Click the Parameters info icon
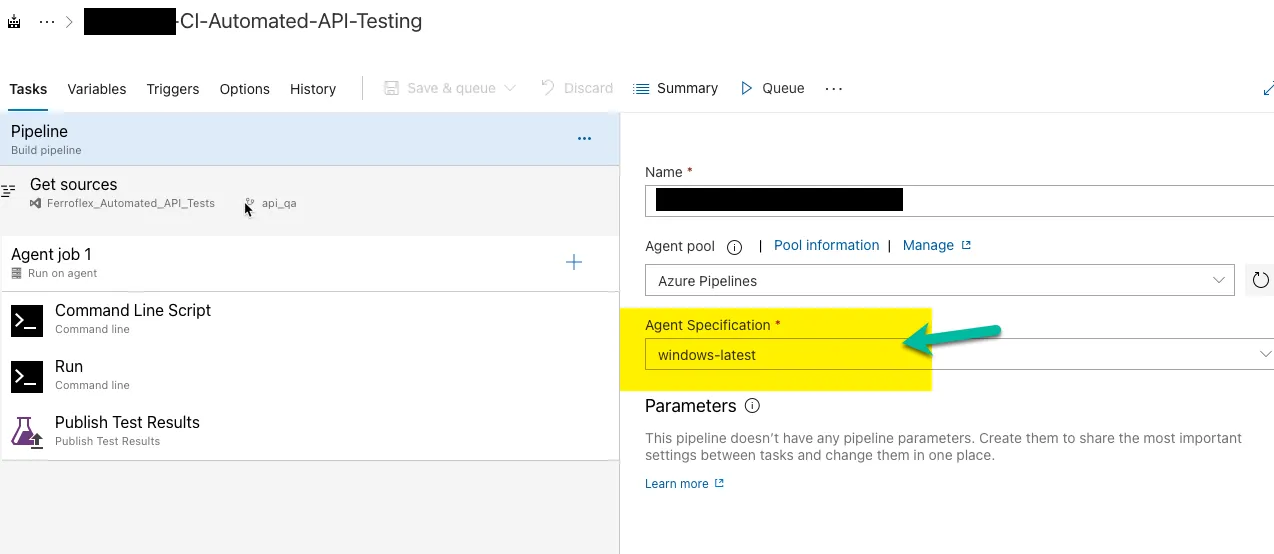1274x554 pixels. pos(753,406)
